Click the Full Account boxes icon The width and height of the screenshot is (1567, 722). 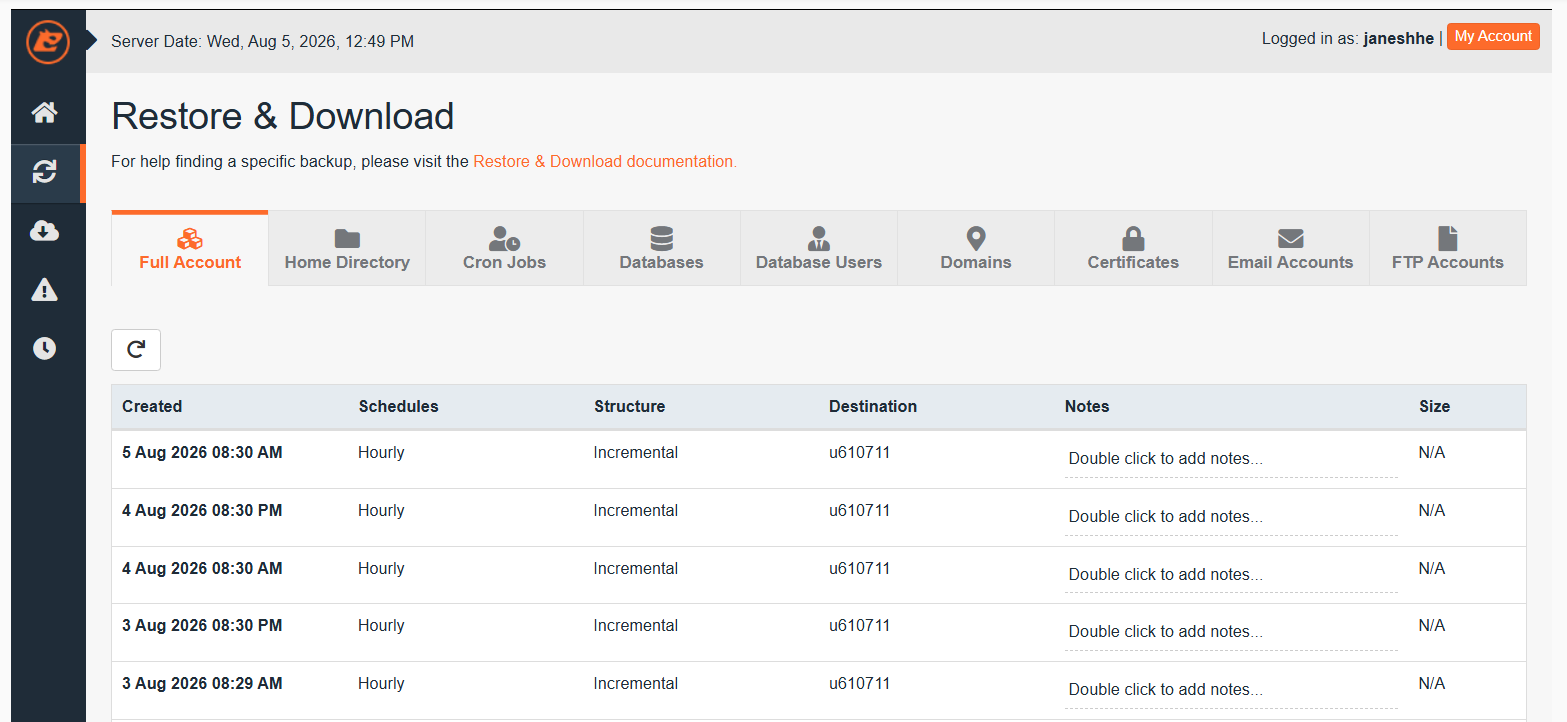[x=190, y=238]
